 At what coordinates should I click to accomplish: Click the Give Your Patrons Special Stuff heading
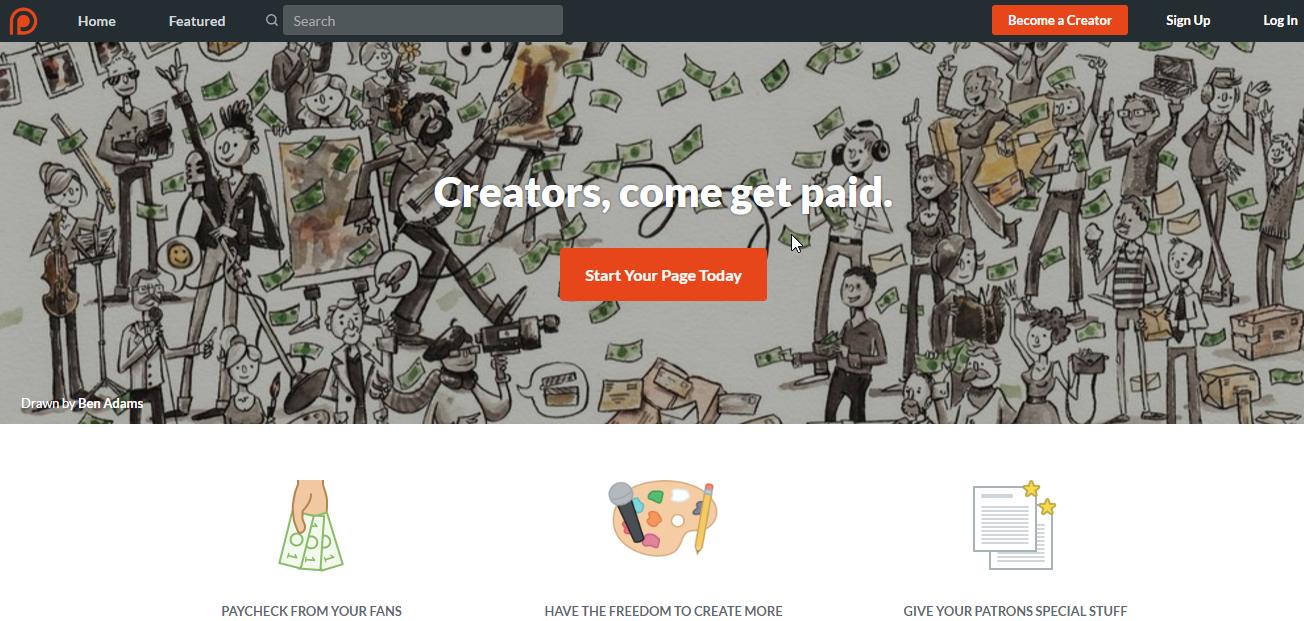pos(1015,610)
